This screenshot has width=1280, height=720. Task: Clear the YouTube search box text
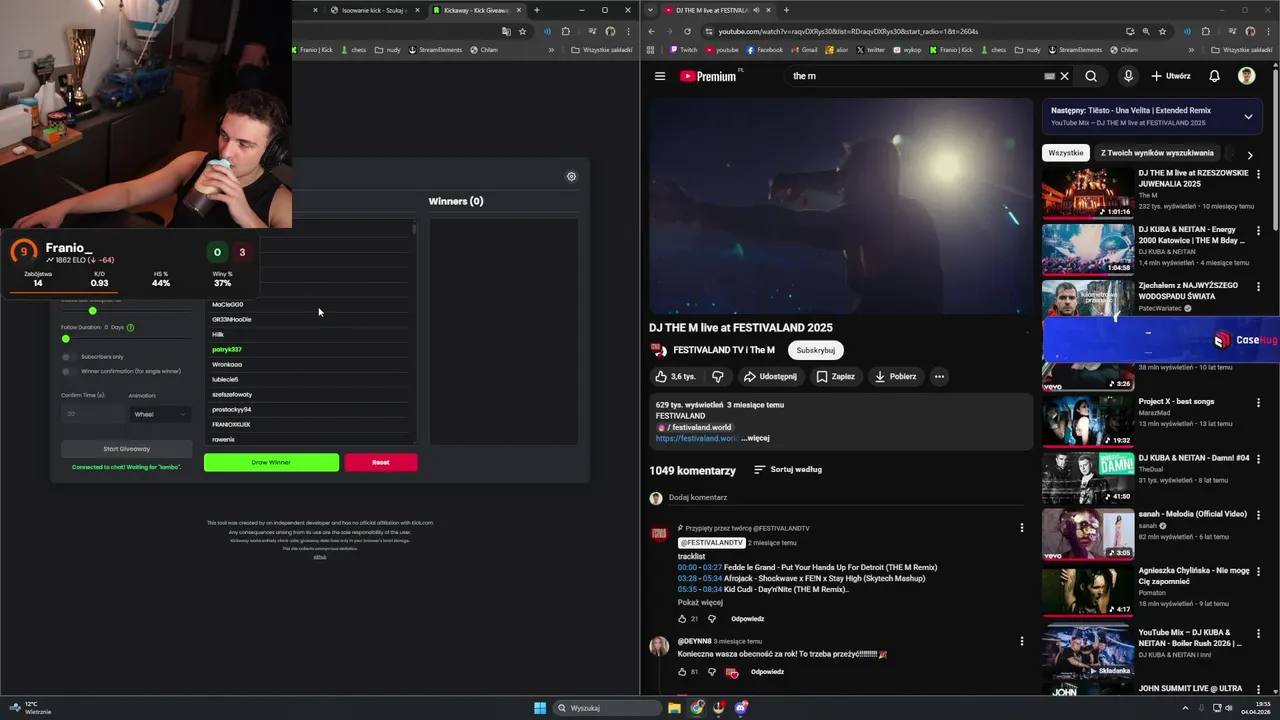coord(1064,76)
